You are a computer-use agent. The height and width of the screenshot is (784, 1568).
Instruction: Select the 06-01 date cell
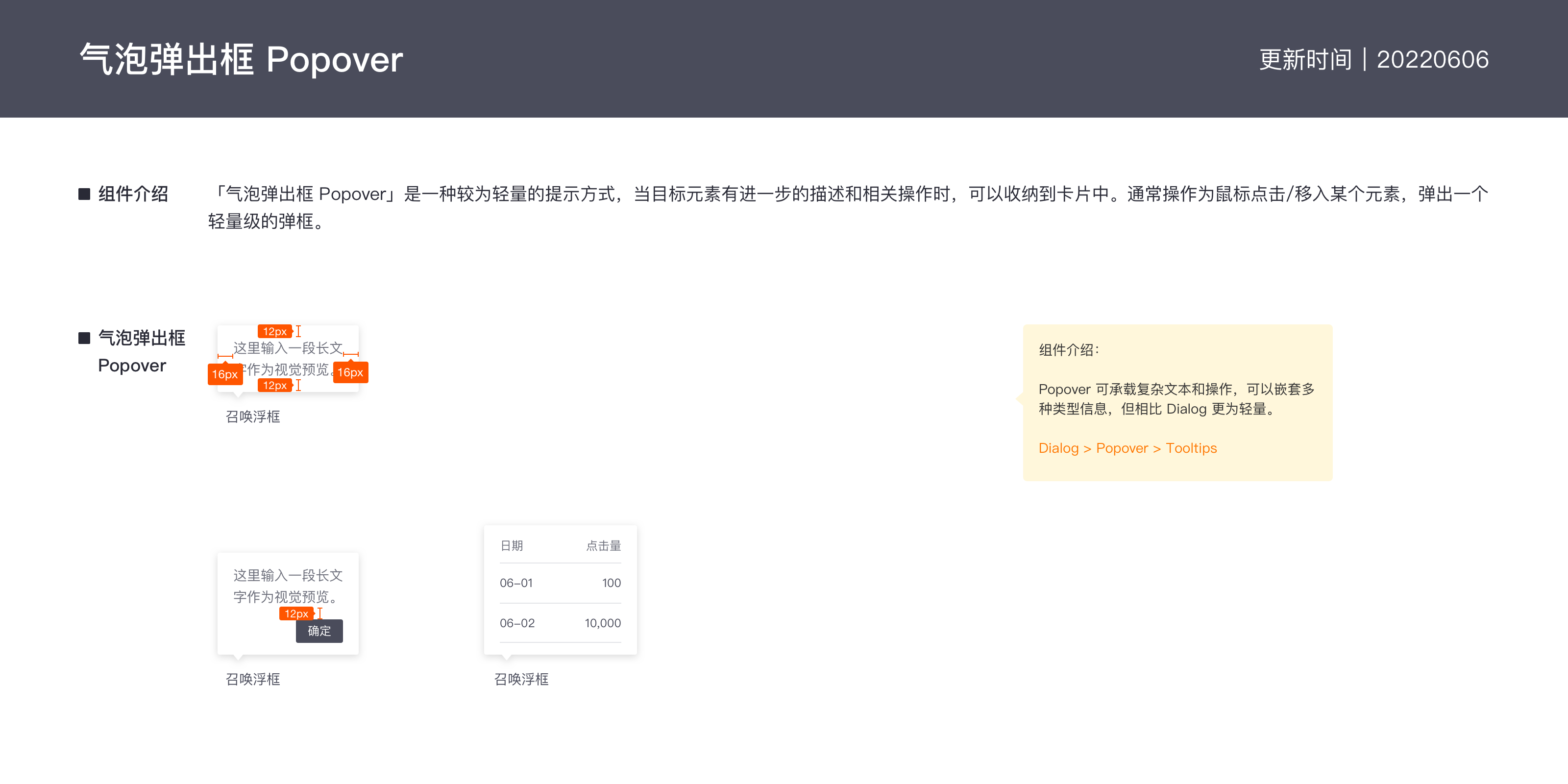(516, 583)
